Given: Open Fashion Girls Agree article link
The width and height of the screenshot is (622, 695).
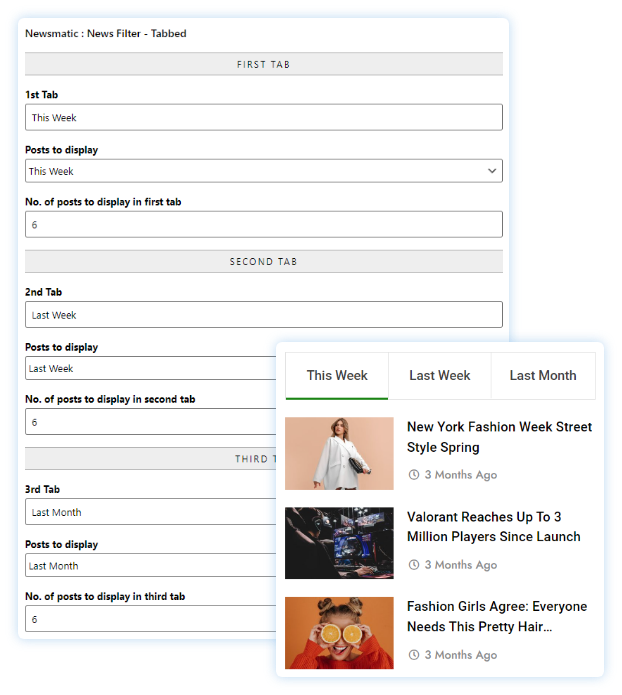Looking at the screenshot, I should coord(497,617).
